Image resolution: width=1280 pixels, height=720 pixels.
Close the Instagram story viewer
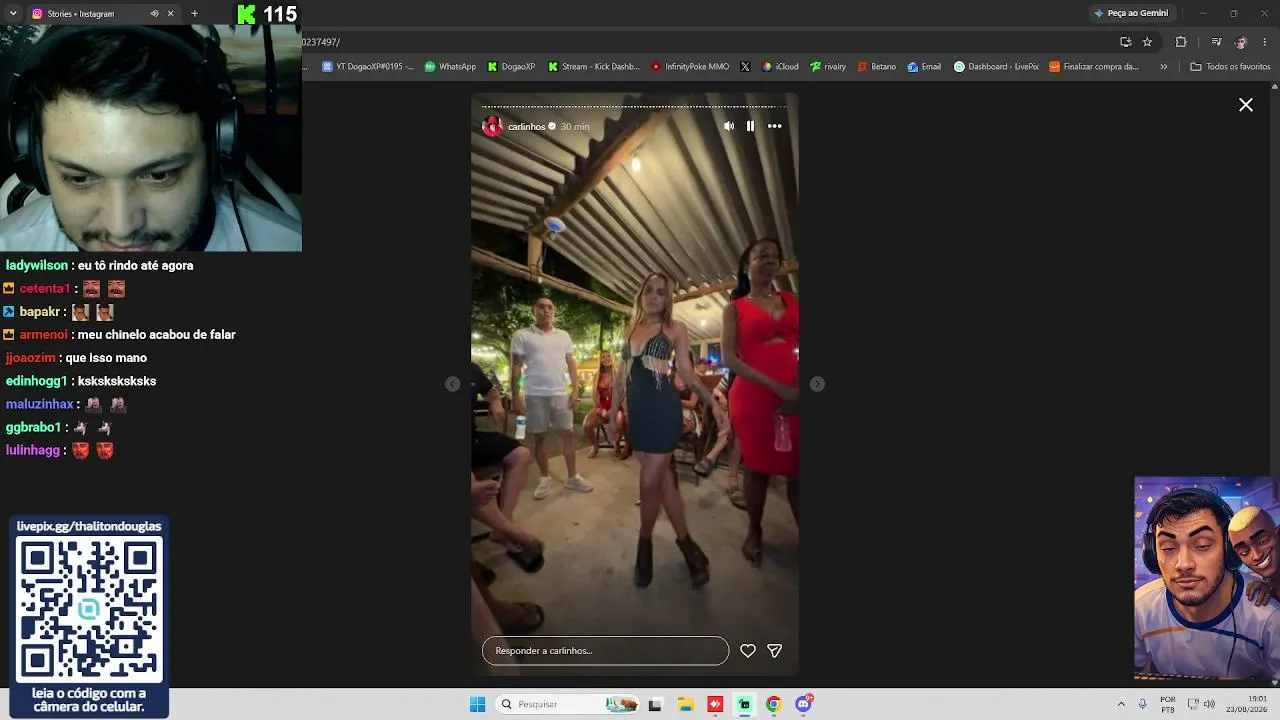[x=1246, y=105]
